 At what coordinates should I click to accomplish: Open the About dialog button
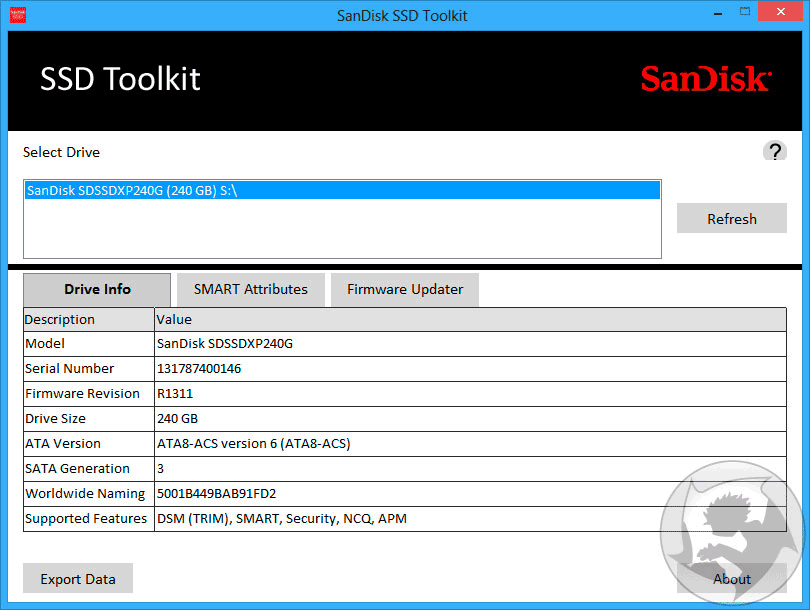click(731, 579)
